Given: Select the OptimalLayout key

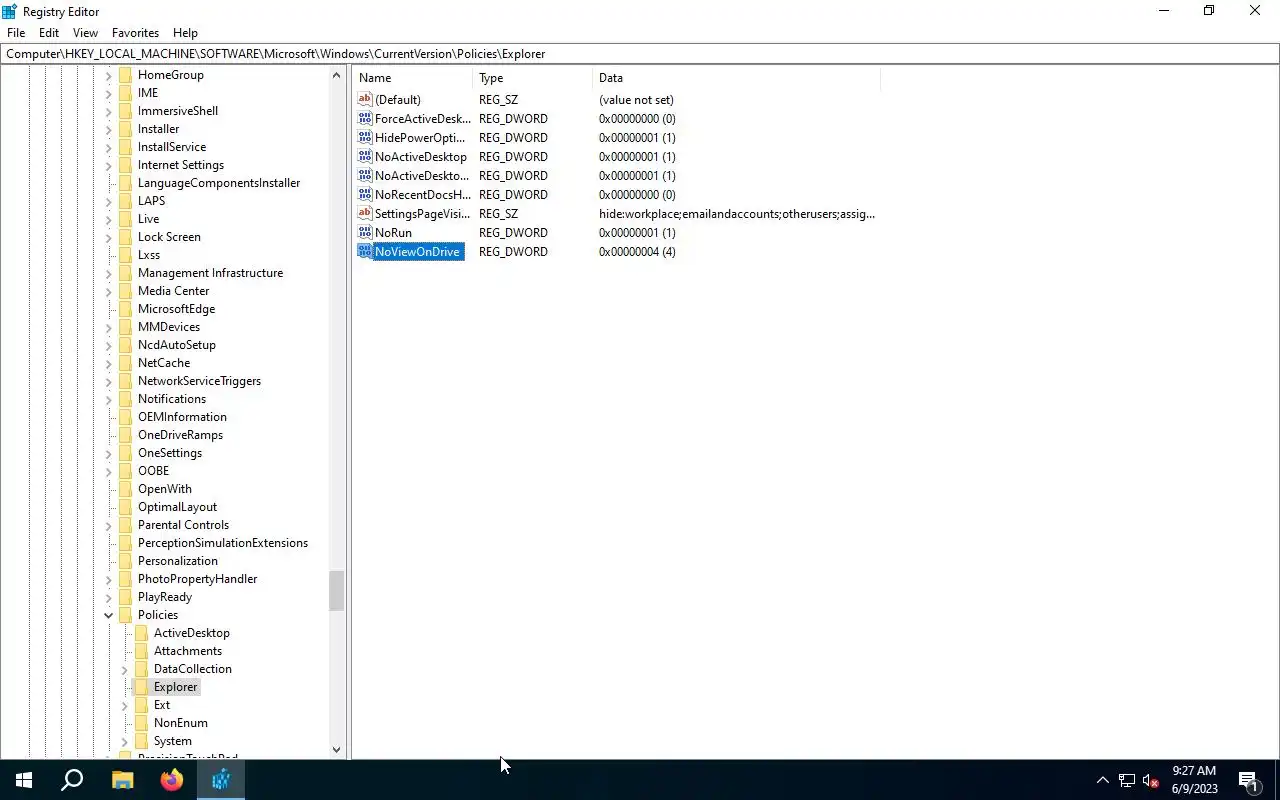Looking at the screenshot, I should pyautogui.click(x=177, y=507).
